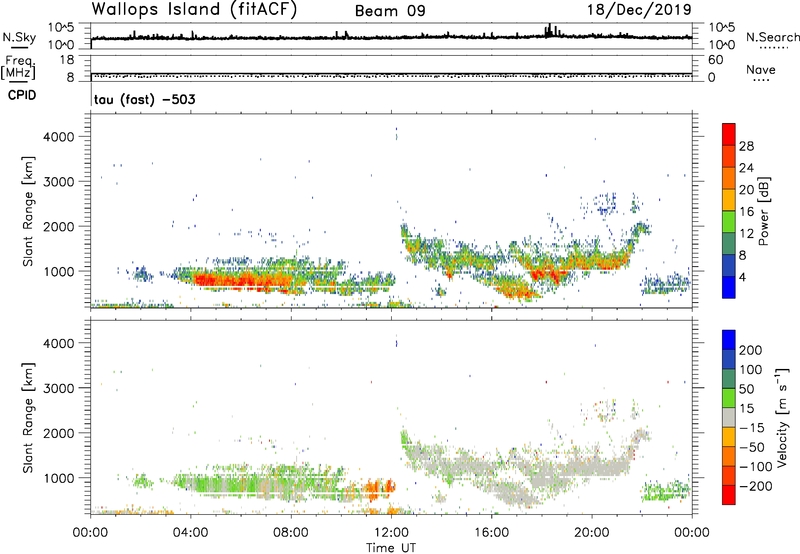
Task: Pick the bottom Power swatch below 4
Action: coord(729,287)
